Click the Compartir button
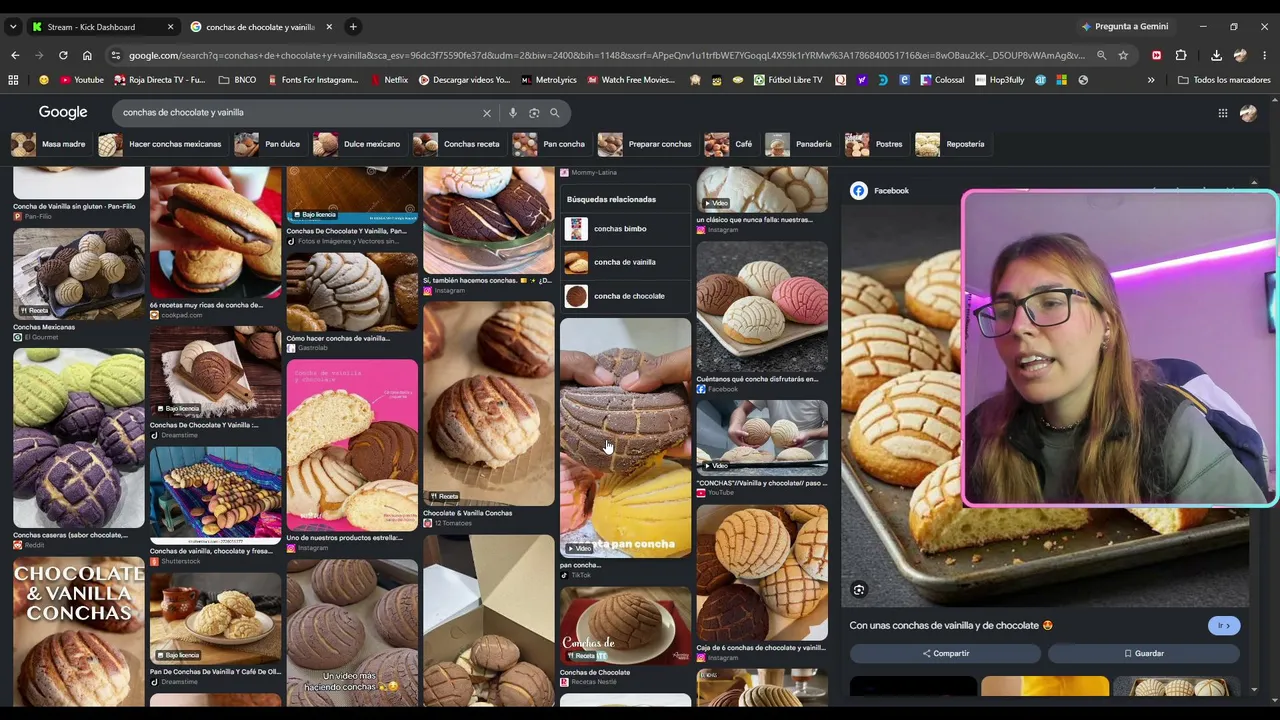Viewport: 1280px width, 720px height. [x=945, y=653]
